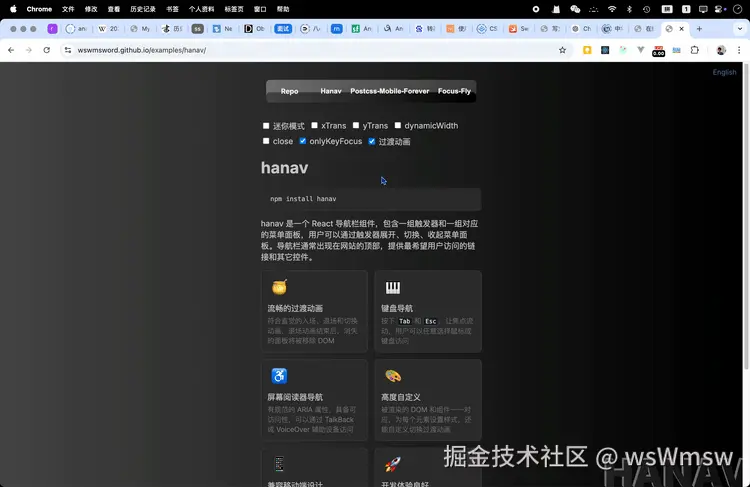The image size is (750, 487).
Task: Click the 屏幕阅读器导航 card title
Action: (x=295, y=397)
